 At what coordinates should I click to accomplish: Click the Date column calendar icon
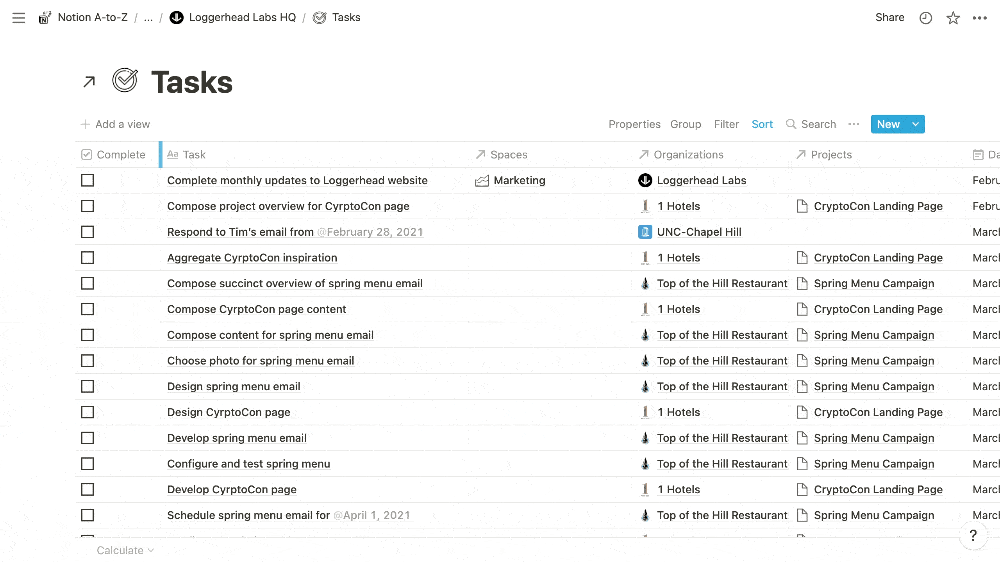click(x=978, y=154)
